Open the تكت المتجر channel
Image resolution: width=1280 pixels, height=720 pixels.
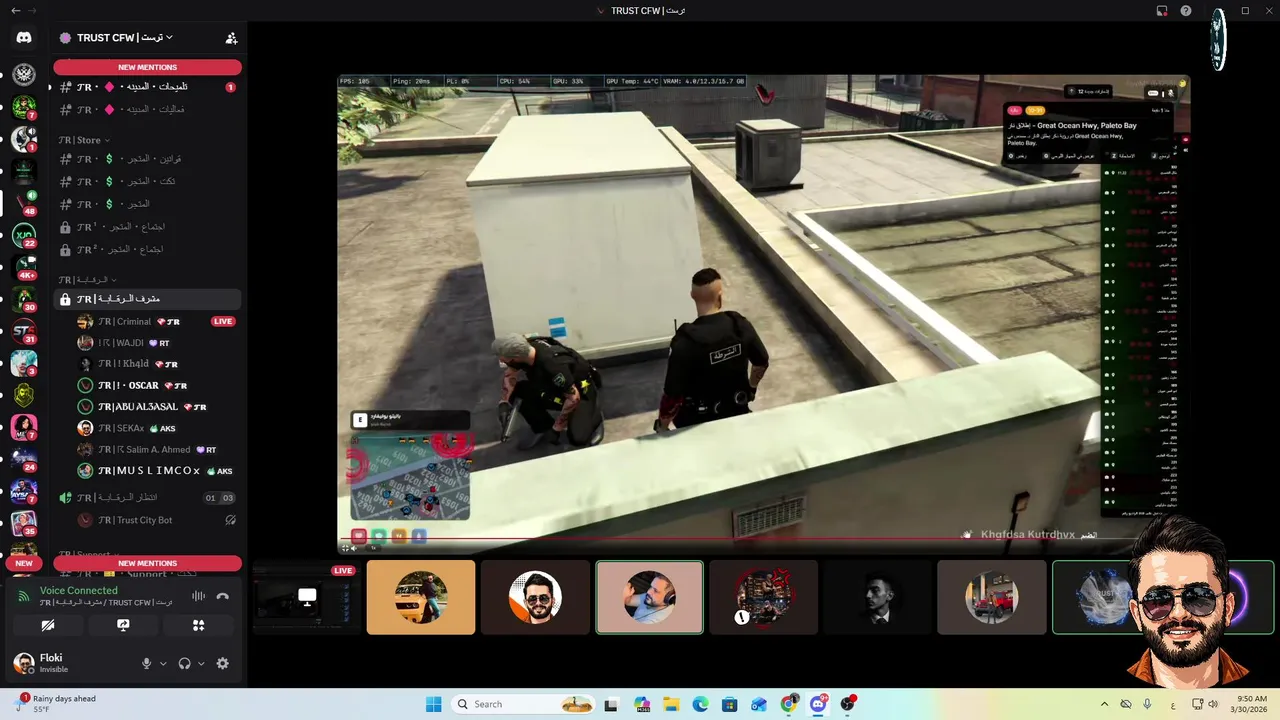pyautogui.click(x=145, y=181)
